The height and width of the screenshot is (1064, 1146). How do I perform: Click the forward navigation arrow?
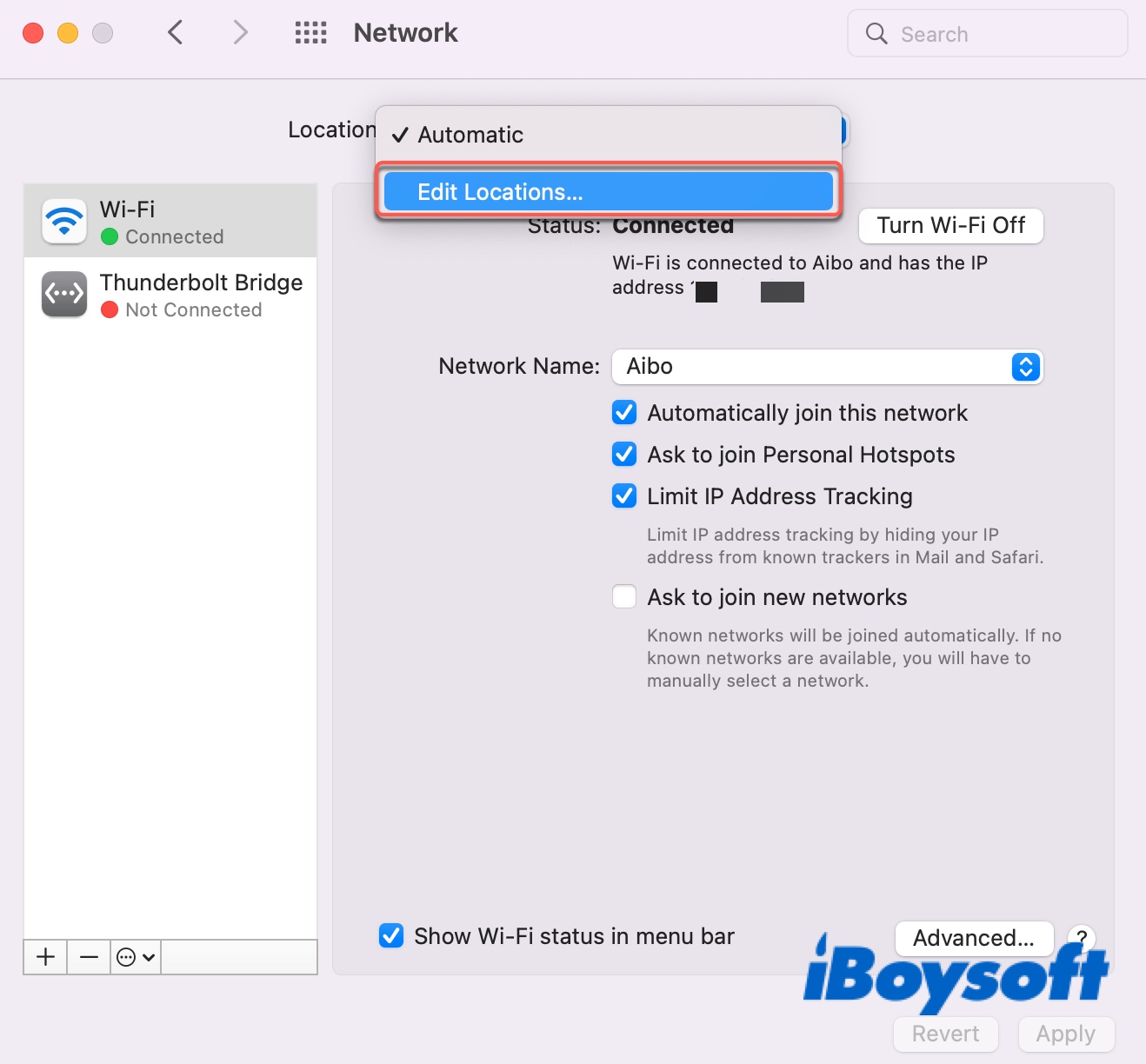tap(240, 32)
